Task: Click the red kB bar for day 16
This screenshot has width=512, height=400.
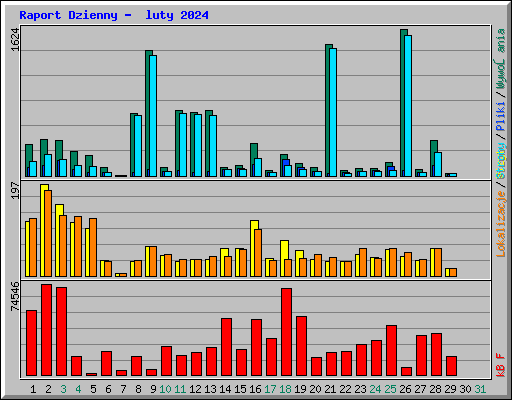Action: point(256,348)
